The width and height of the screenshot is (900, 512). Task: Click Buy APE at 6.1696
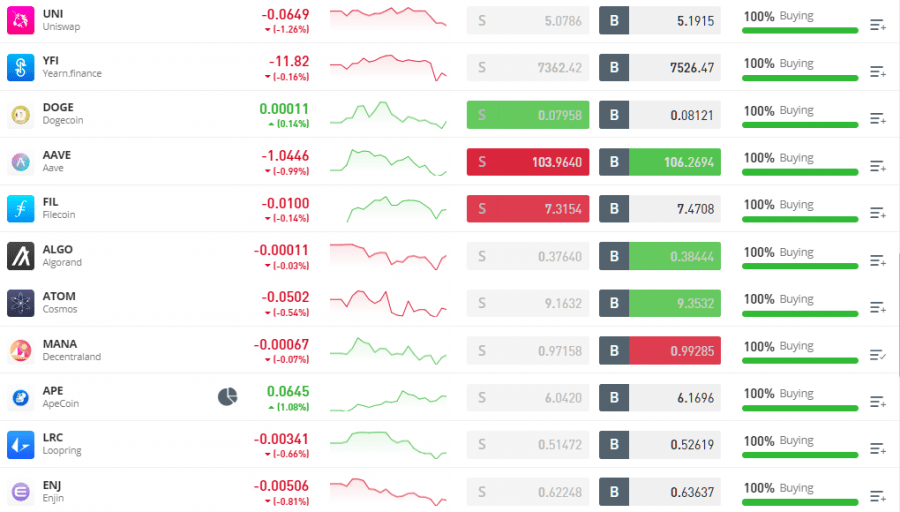click(x=660, y=397)
